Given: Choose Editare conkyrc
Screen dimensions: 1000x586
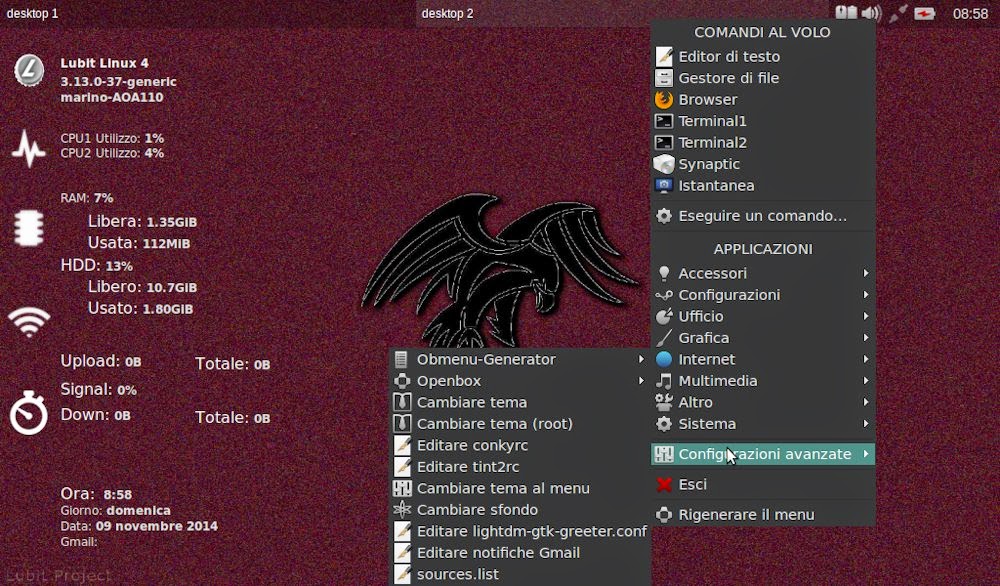Looking at the screenshot, I should (520, 445).
